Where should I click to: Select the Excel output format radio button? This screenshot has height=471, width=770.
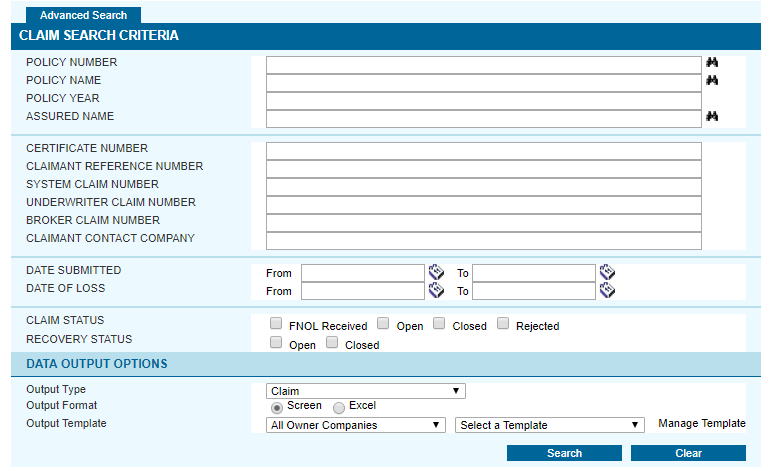(339, 407)
